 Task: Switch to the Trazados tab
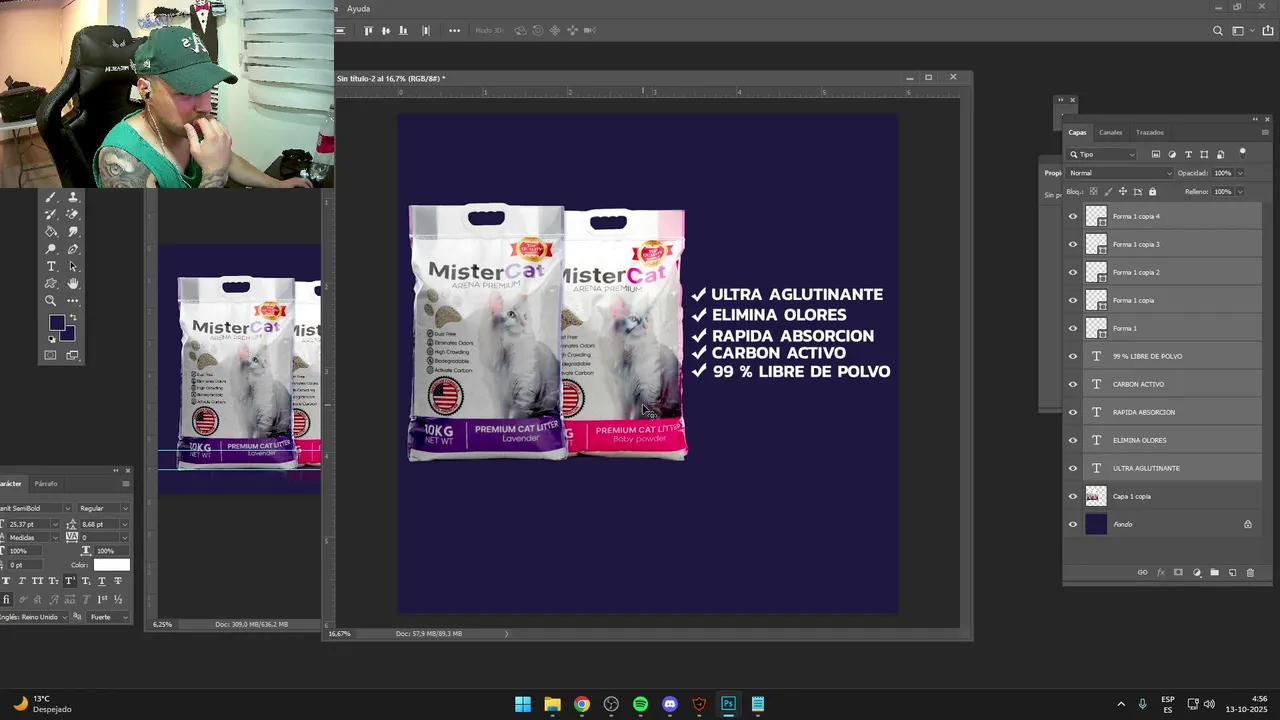click(x=1149, y=132)
